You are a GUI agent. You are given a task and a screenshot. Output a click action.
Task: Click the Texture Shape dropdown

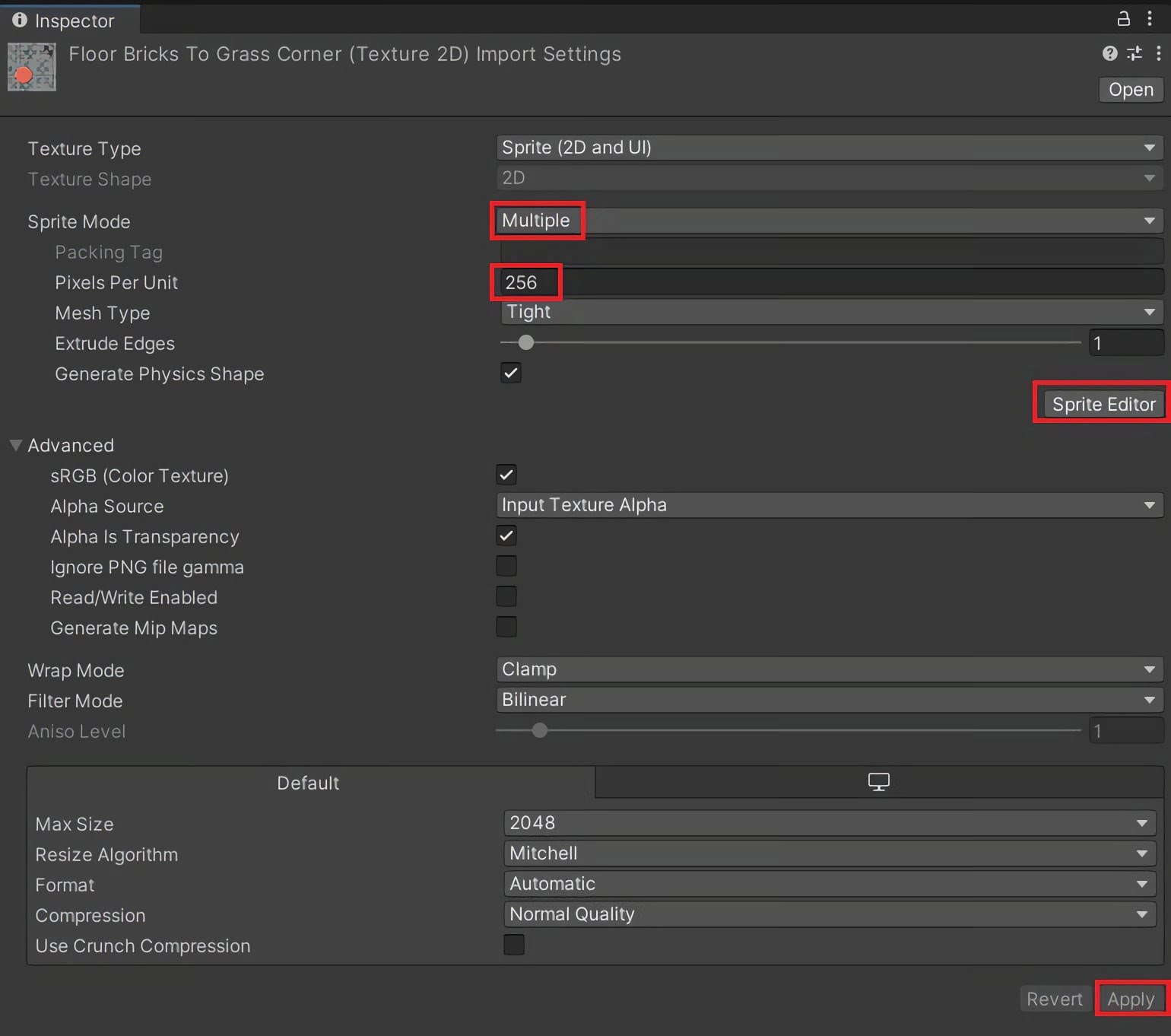[830, 178]
